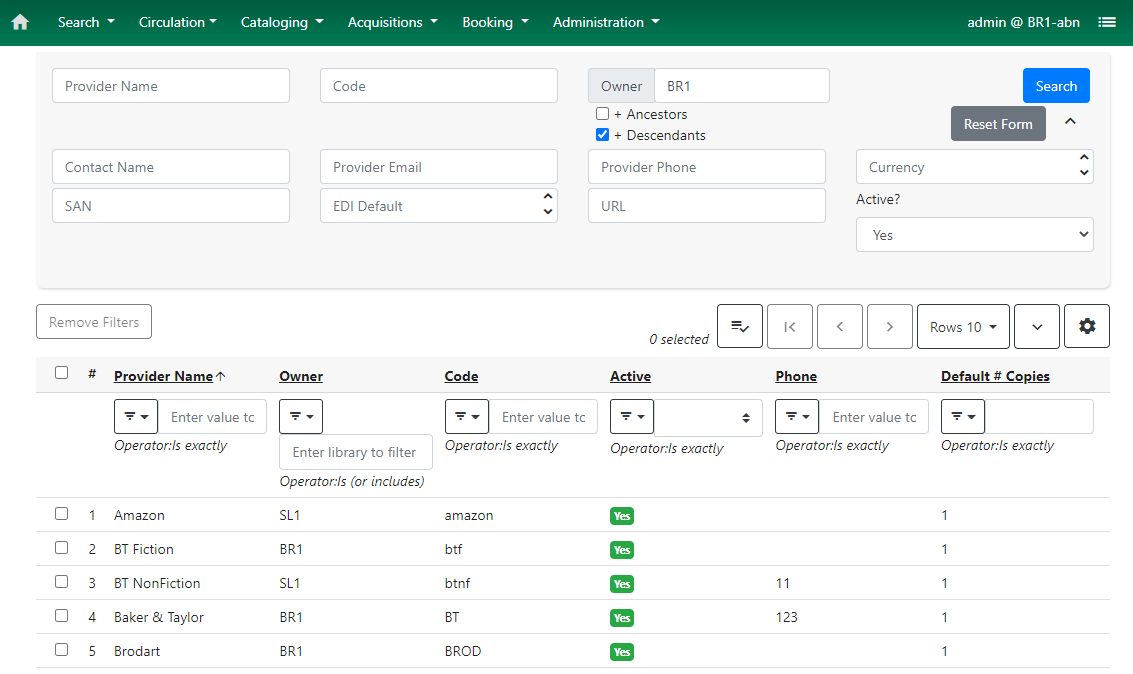Open the Active column filter icon
This screenshot has height=674, width=1133.
(x=631, y=415)
